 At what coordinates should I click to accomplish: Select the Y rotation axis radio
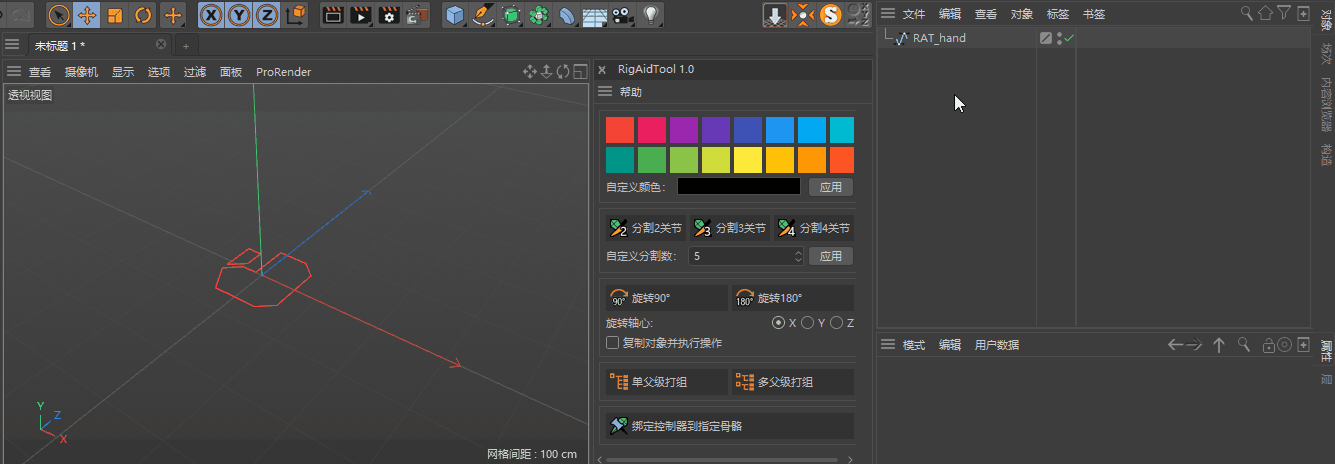click(807, 323)
